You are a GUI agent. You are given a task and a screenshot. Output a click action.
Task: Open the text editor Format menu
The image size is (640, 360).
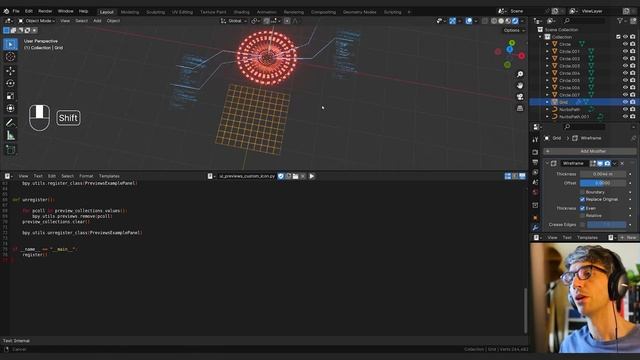coord(86,176)
